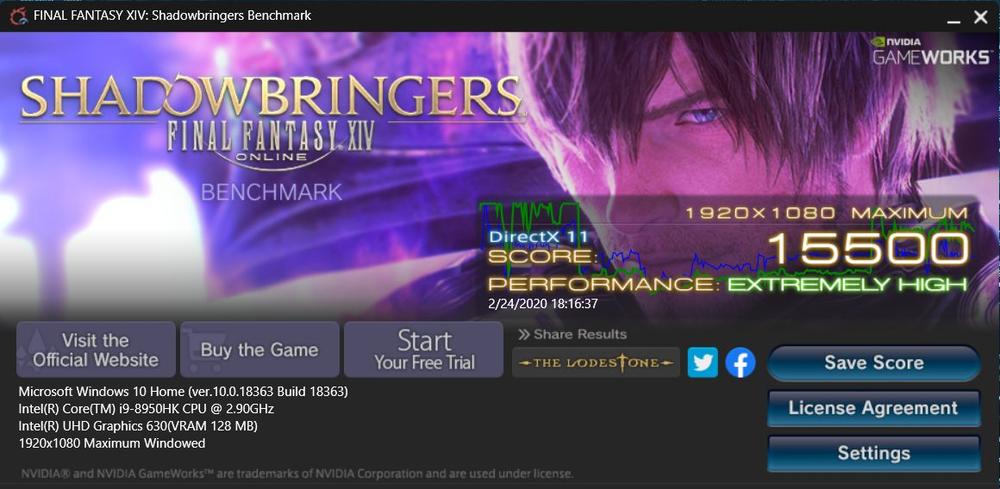Click the 2/24/2020 result timestamp
The width and height of the screenshot is (1000, 489).
pyautogui.click(x=543, y=303)
